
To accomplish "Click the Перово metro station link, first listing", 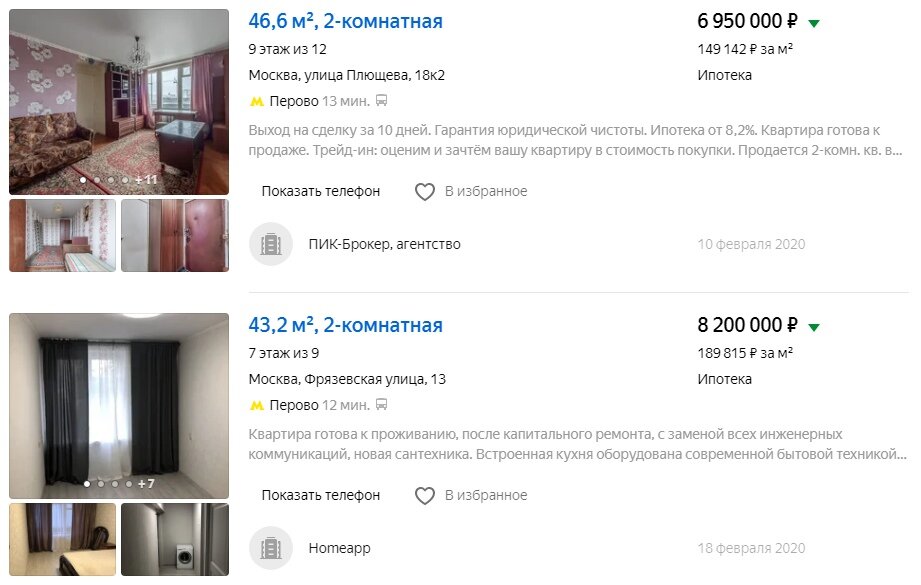I will pos(294,101).
